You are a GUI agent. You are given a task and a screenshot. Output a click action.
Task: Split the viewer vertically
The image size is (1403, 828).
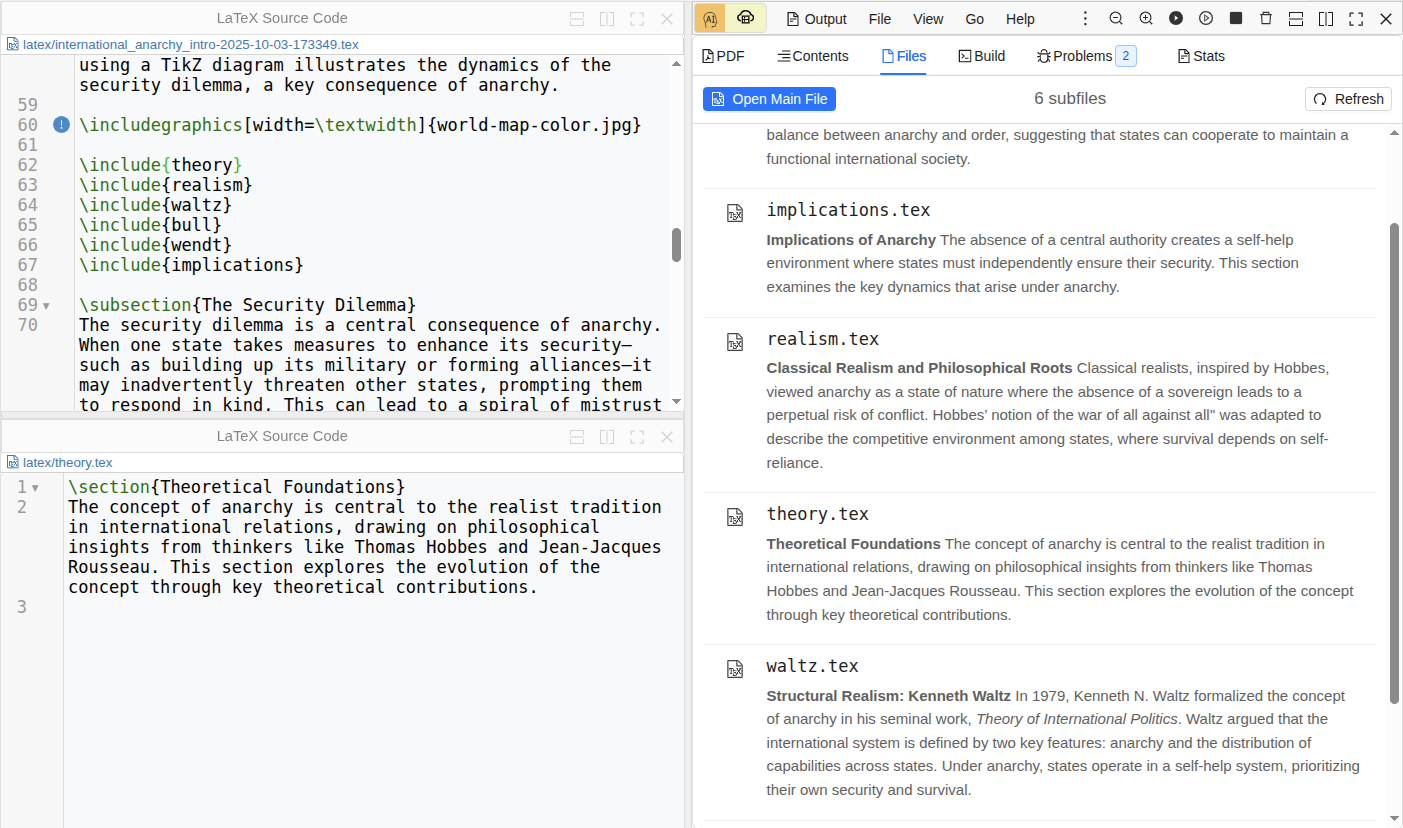1326,18
